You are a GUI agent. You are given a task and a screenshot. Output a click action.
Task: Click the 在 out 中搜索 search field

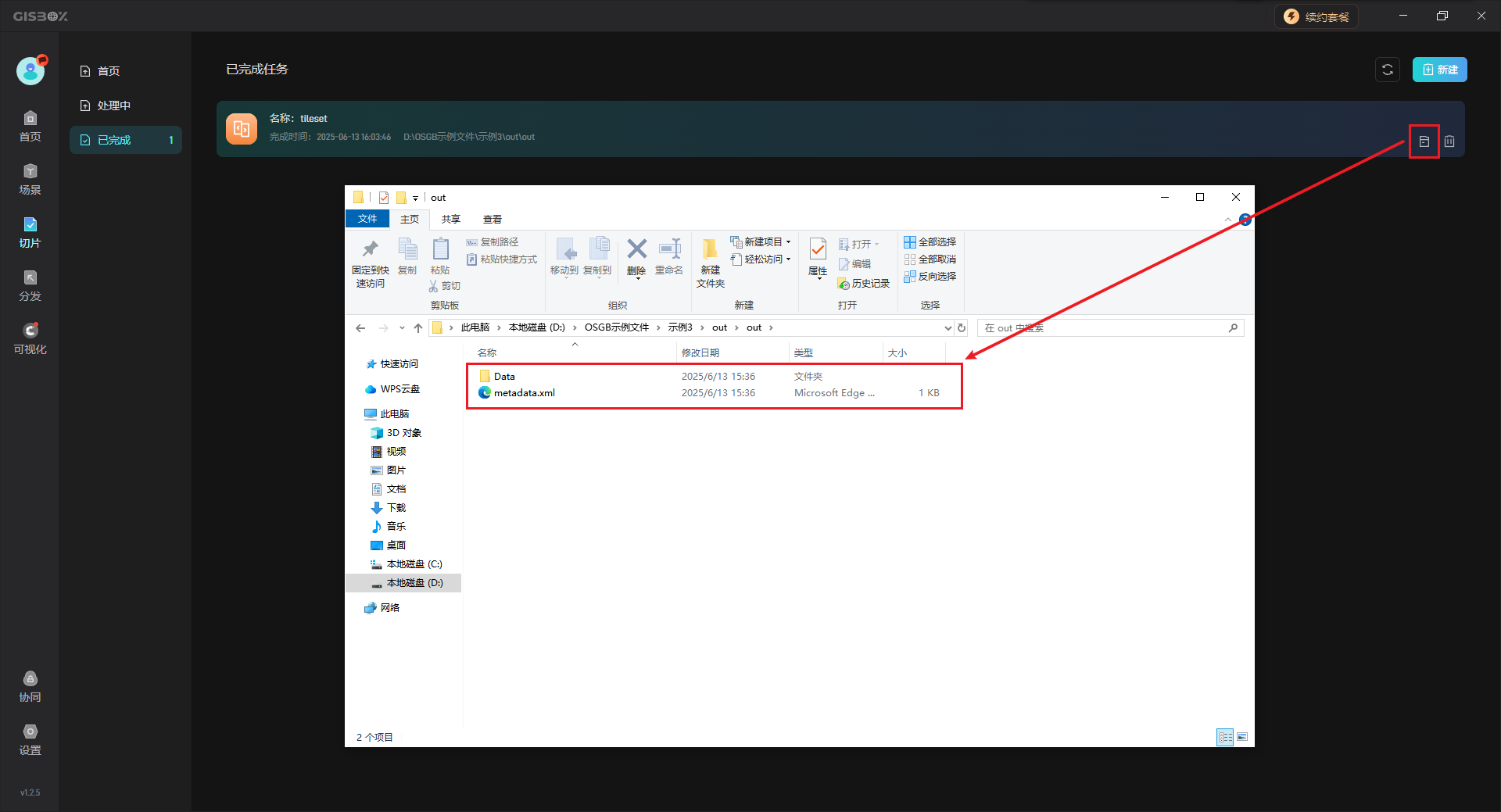1110,328
